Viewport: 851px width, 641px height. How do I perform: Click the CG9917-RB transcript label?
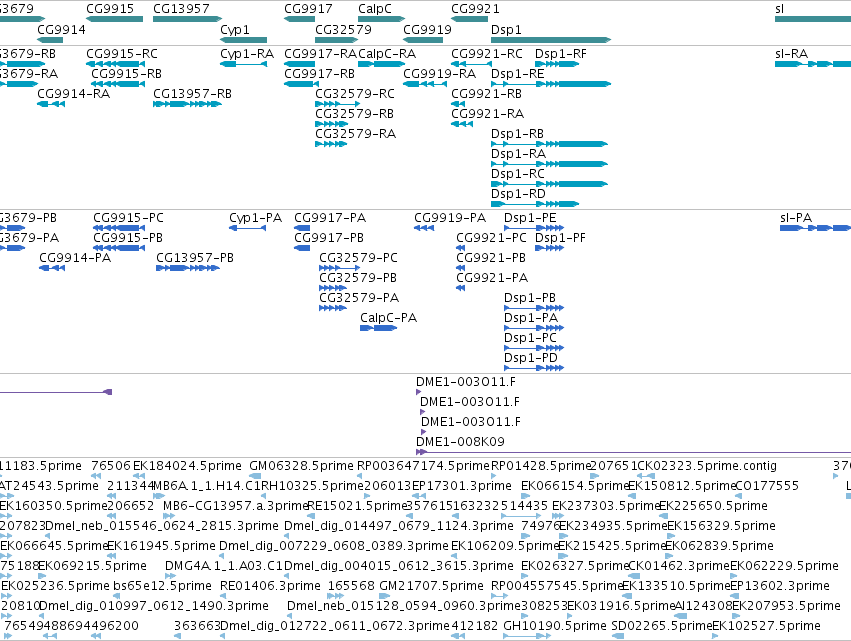[x=319, y=74]
